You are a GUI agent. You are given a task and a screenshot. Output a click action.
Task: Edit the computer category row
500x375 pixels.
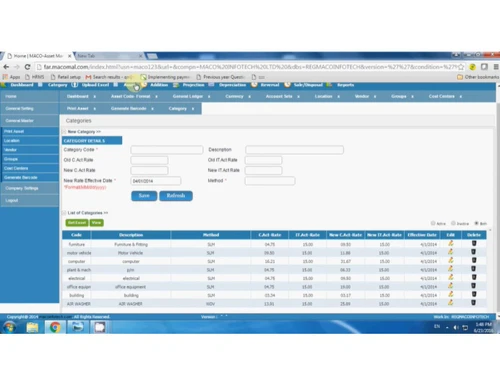click(450, 260)
